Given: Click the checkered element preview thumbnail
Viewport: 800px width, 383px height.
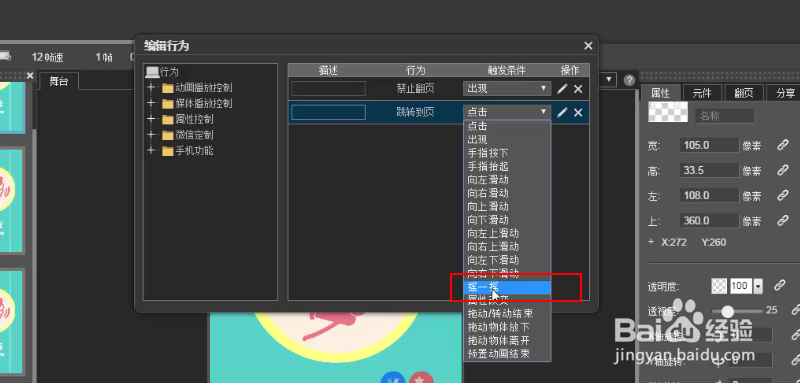Looking at the screenshot, I should pos(668,112).
